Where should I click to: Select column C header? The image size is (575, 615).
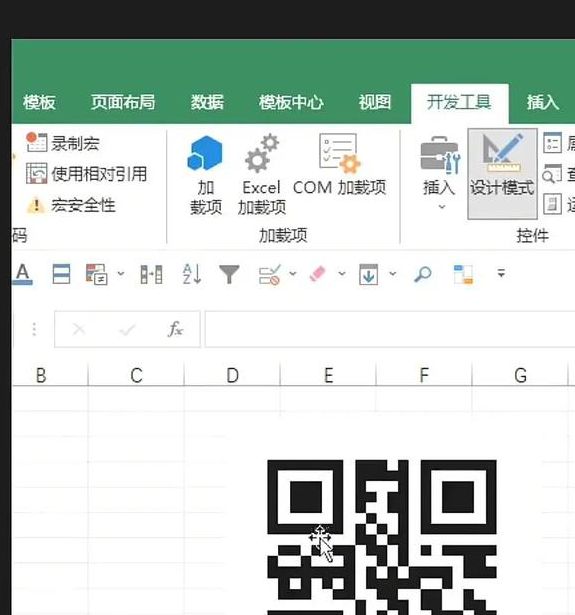click(x=136, y=375)
